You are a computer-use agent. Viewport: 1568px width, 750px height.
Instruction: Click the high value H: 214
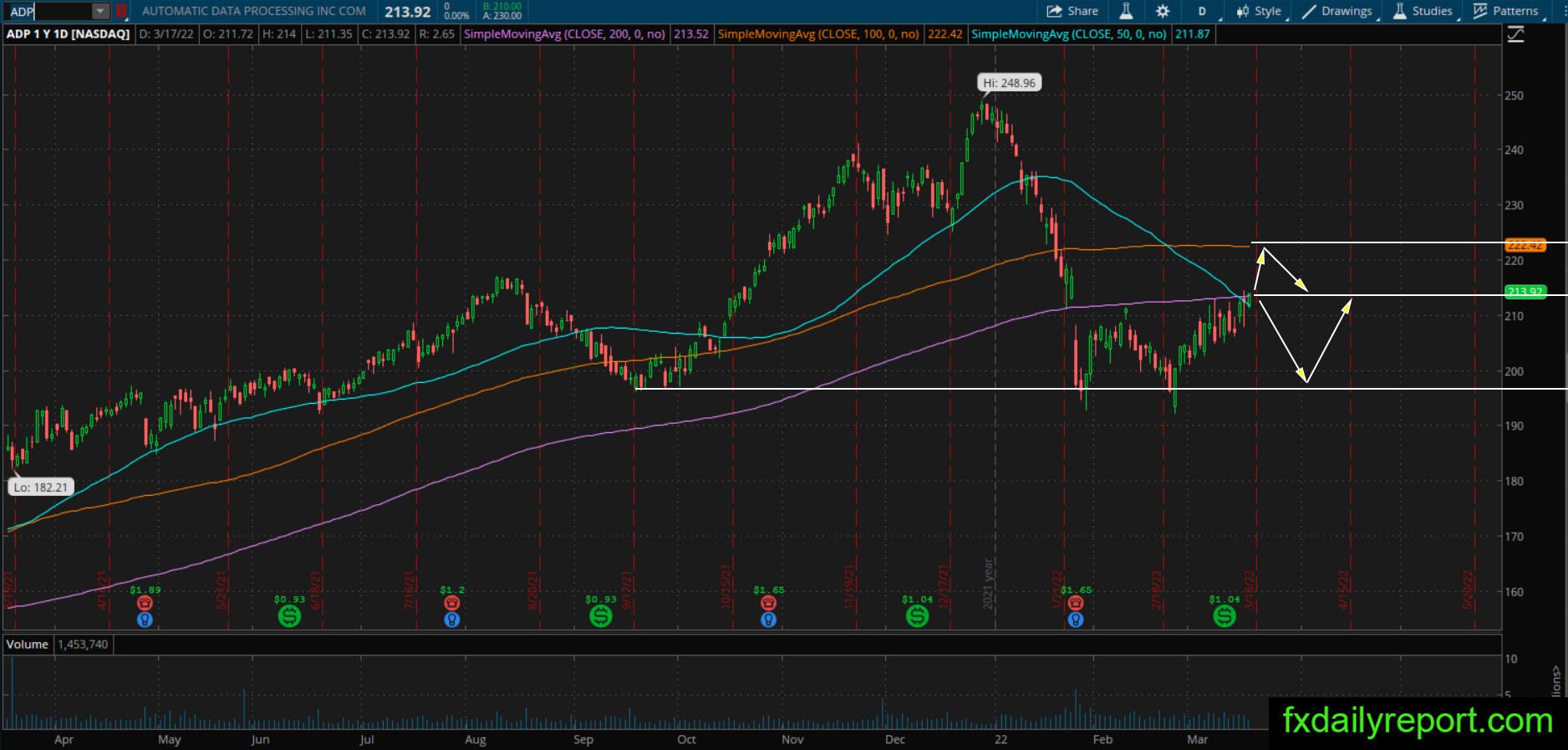click(x=279, y=34)
